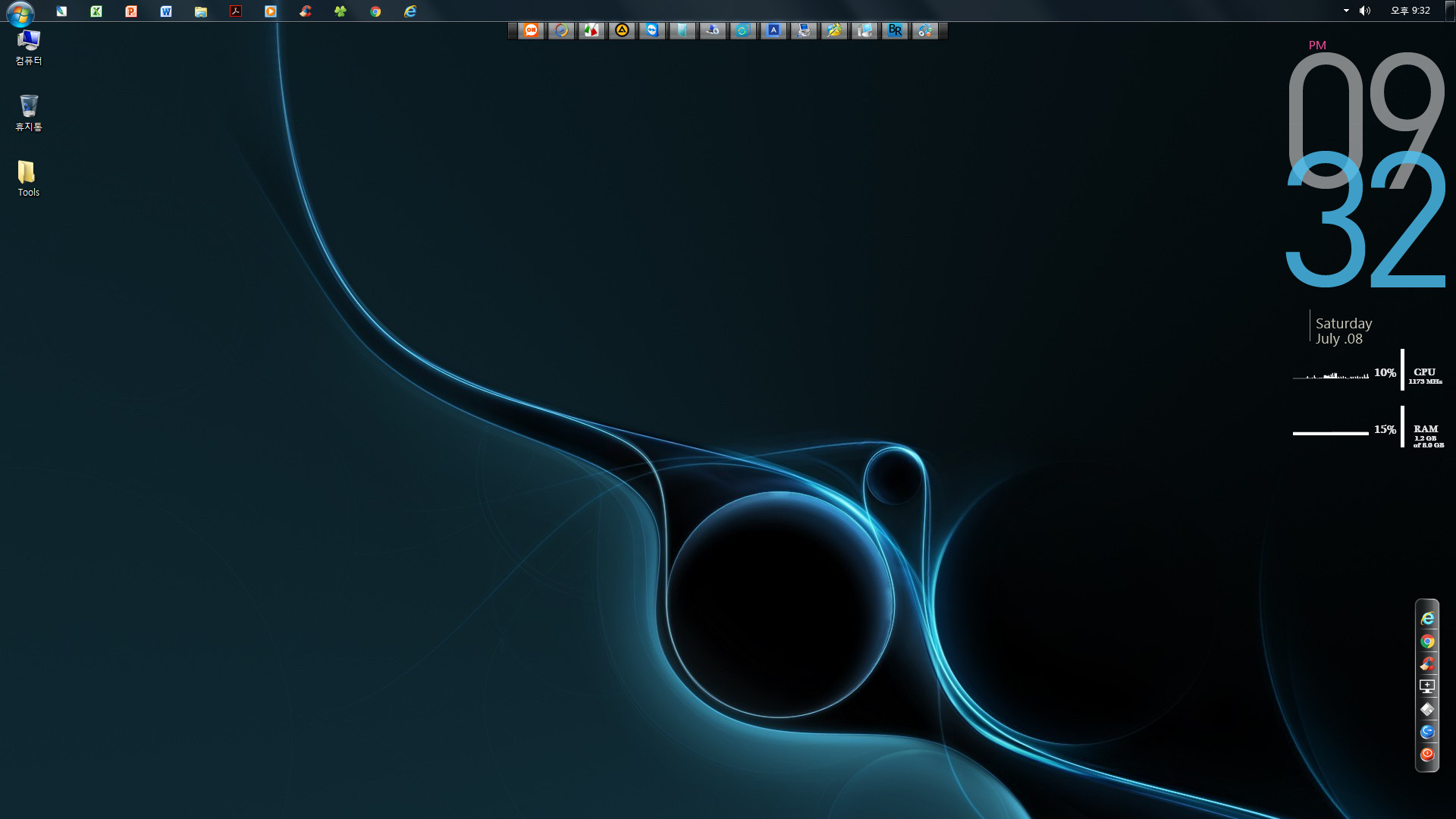Click the monitor plus icon in side dock
The width and height of the screenshot is (1456, 819).
point(1427,686)
